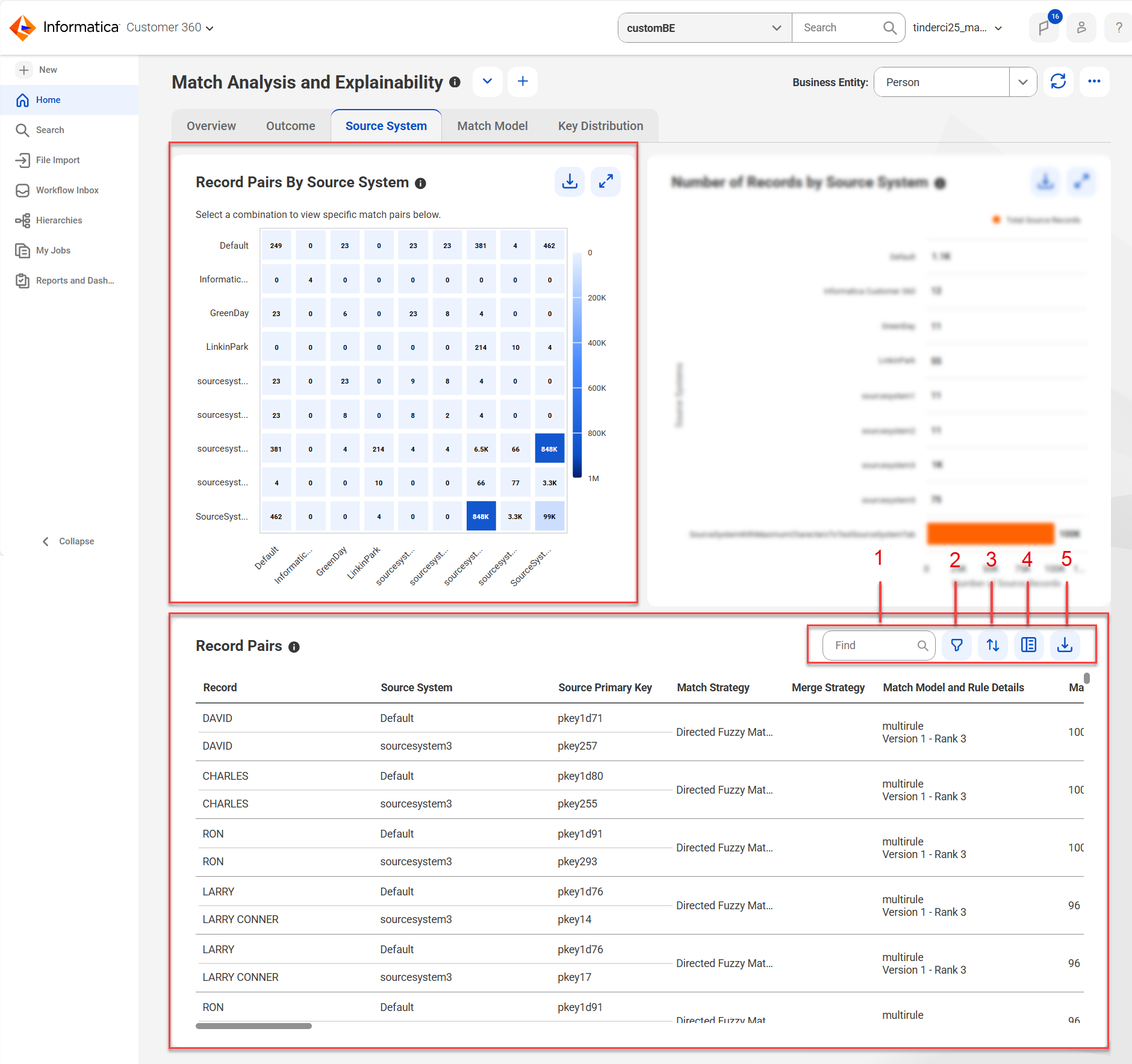Open Hierarchies in the sidebar
This screenshot has height=1064, width=1132.
pos(69,220)
